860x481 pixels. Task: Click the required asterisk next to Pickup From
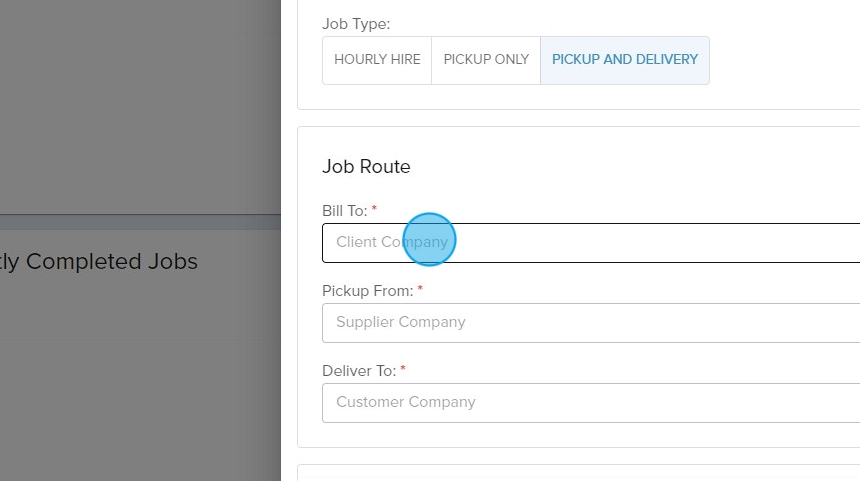click(x=421, y=290)
